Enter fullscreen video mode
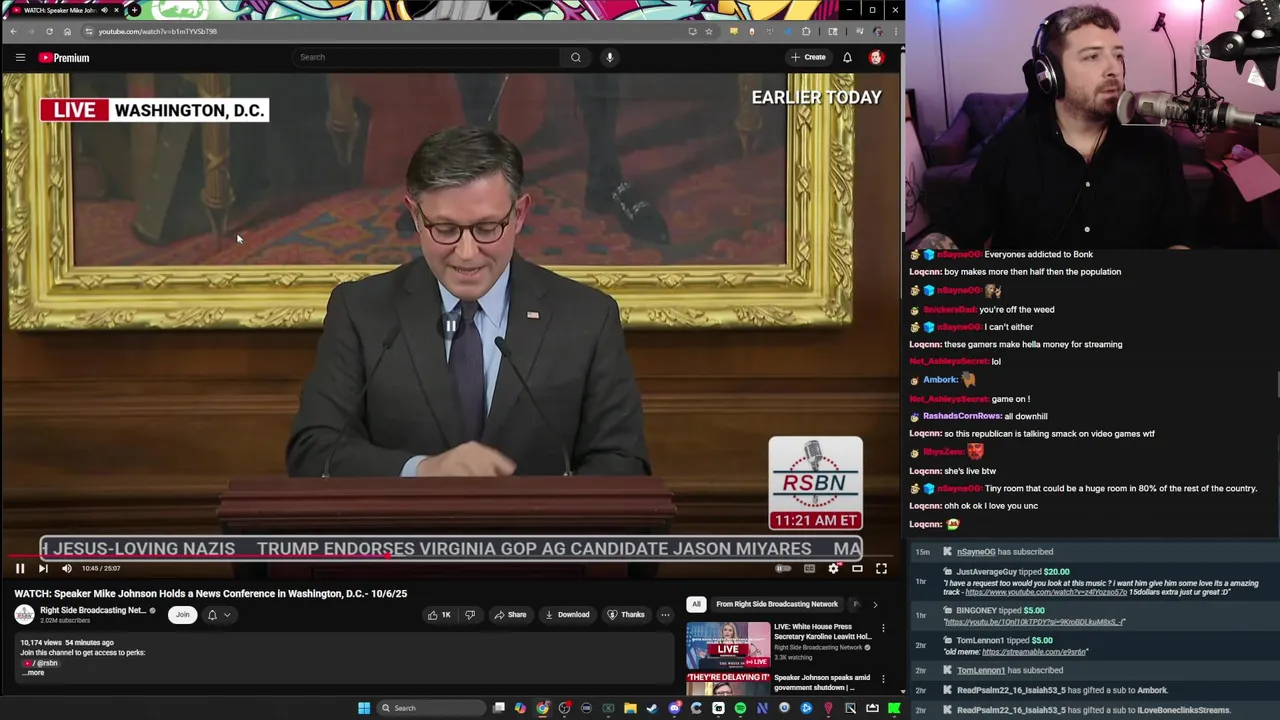This screenshot has height=720, width=1280. pos(881,568)
